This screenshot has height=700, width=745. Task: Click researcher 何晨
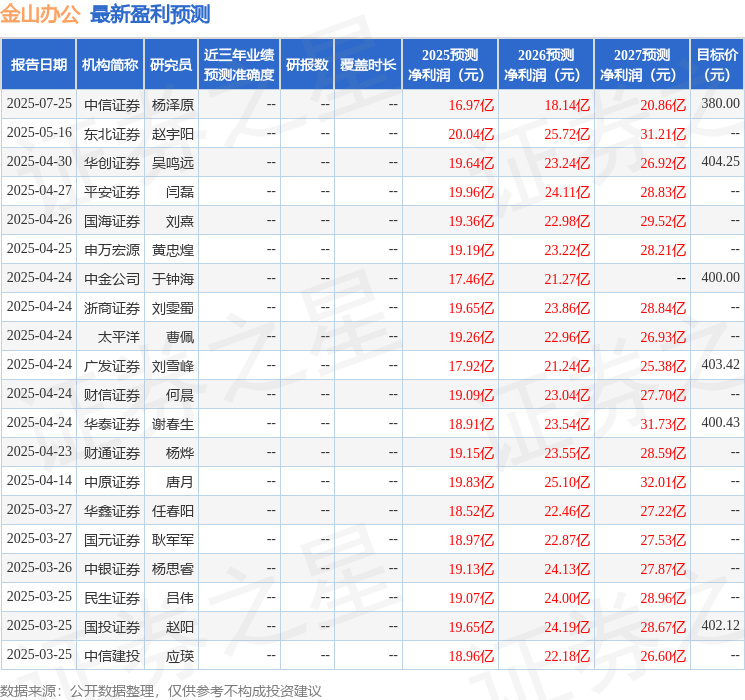(x=180, y=395)
